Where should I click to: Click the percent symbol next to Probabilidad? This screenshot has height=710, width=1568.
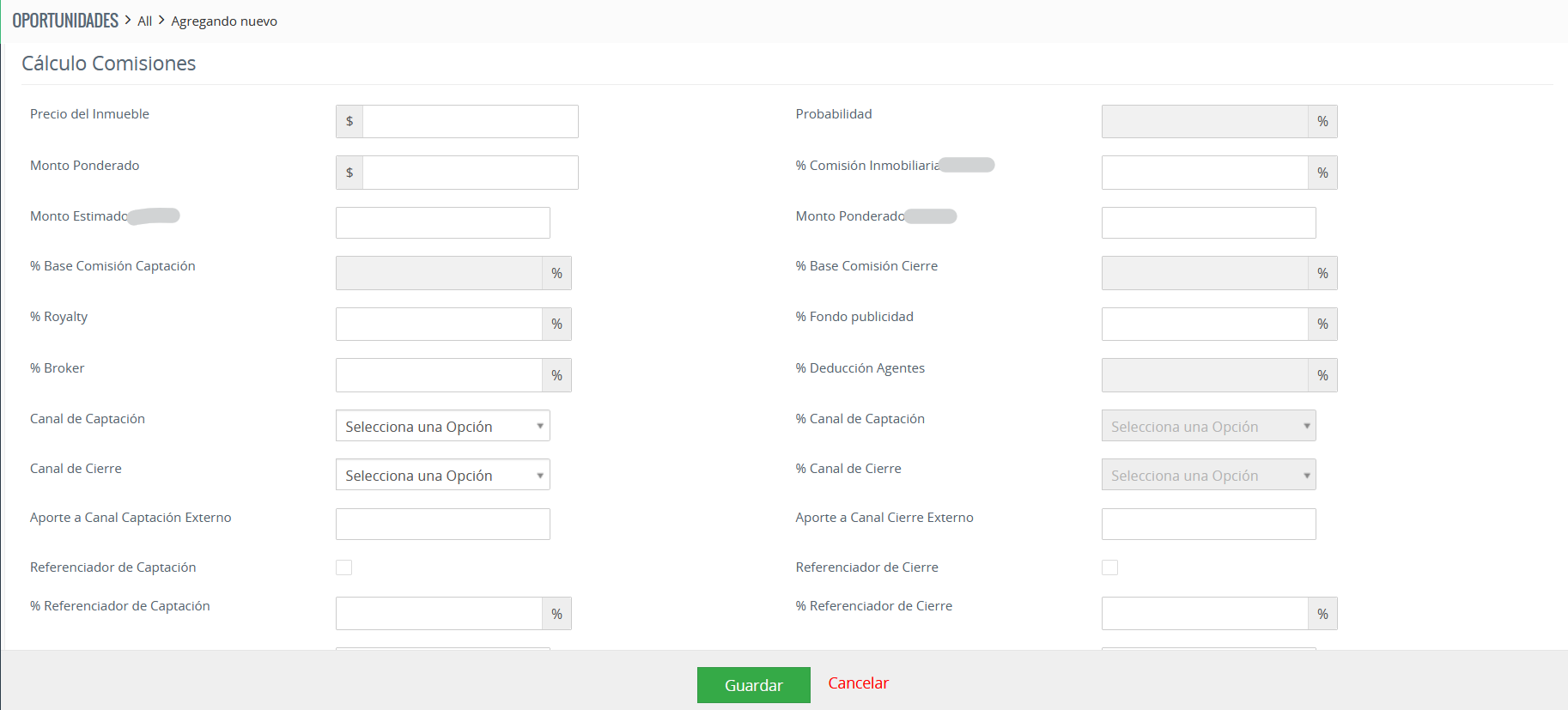coord(1323,121)
